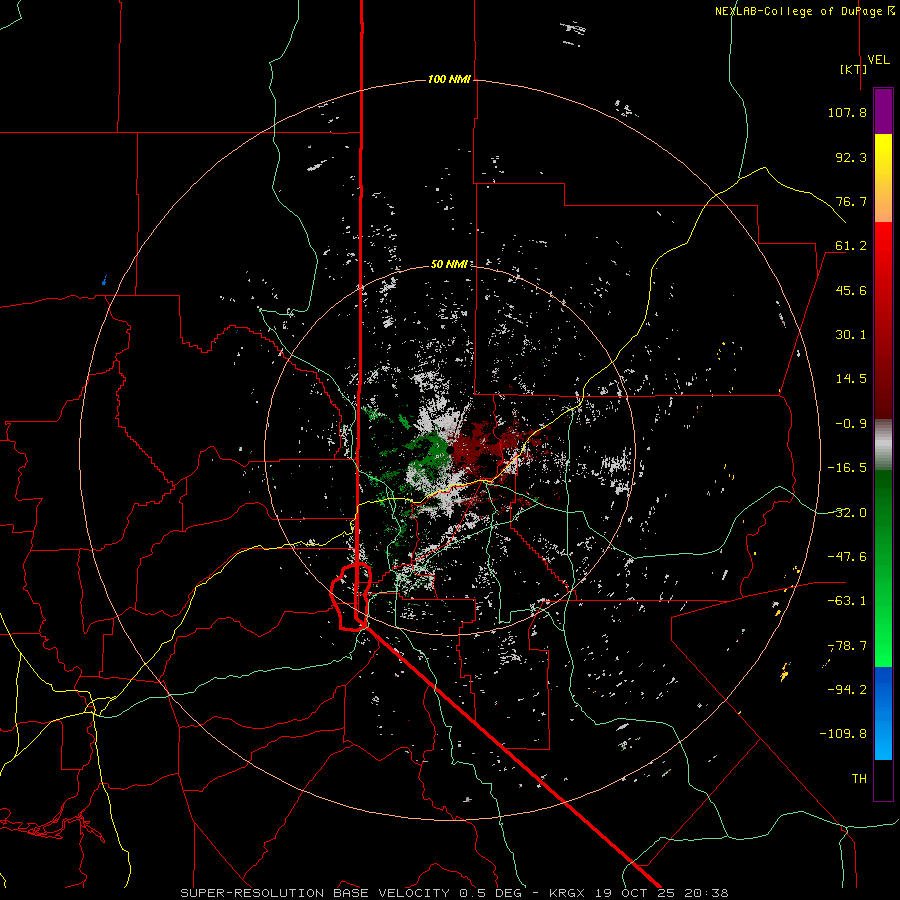
Task: Select the -78.7 velocity scale label
Action: (x=847, y=646)
